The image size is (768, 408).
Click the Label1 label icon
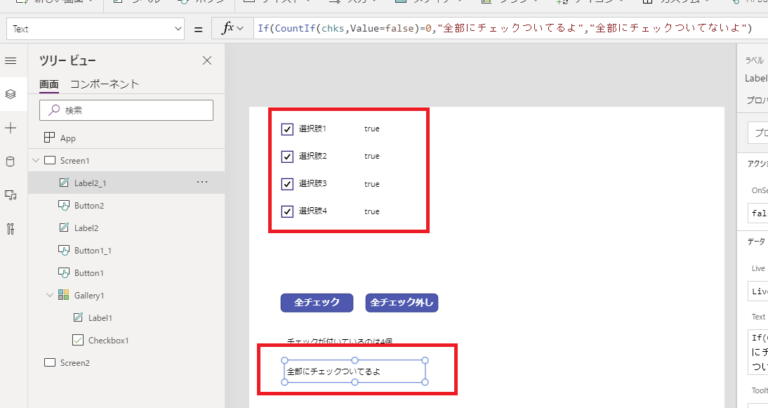pos(78,317)
